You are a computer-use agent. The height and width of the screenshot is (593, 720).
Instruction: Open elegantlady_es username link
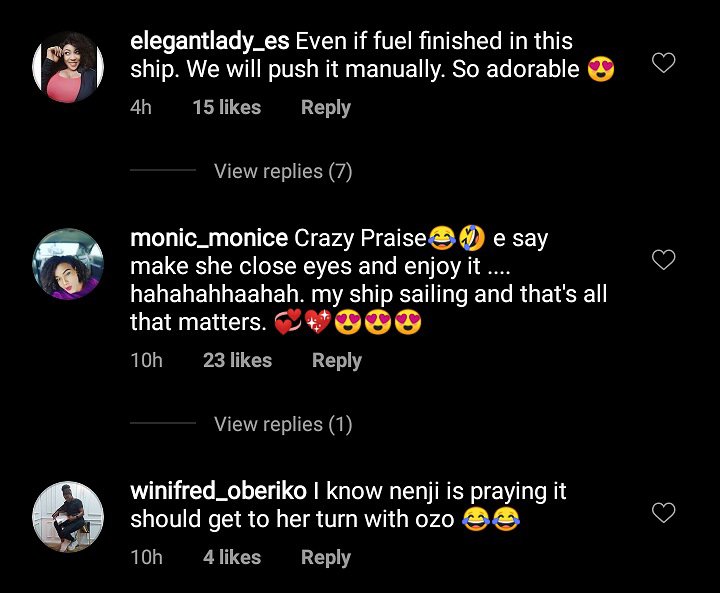(x=210, y=42)
